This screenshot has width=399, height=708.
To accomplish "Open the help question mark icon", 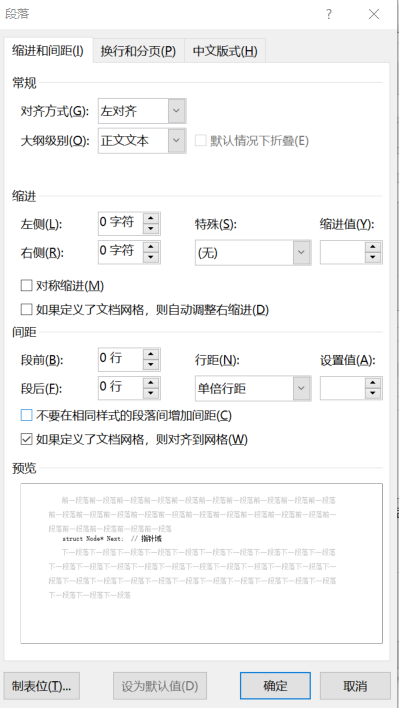I will pyautogui.click(x=329, y=14).
